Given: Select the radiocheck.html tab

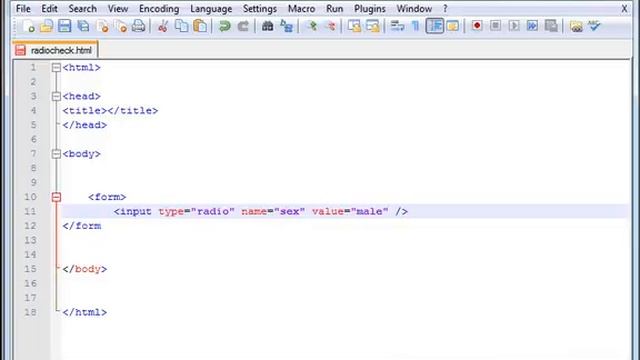Looking at the screenshot, I should coord(55,50).
